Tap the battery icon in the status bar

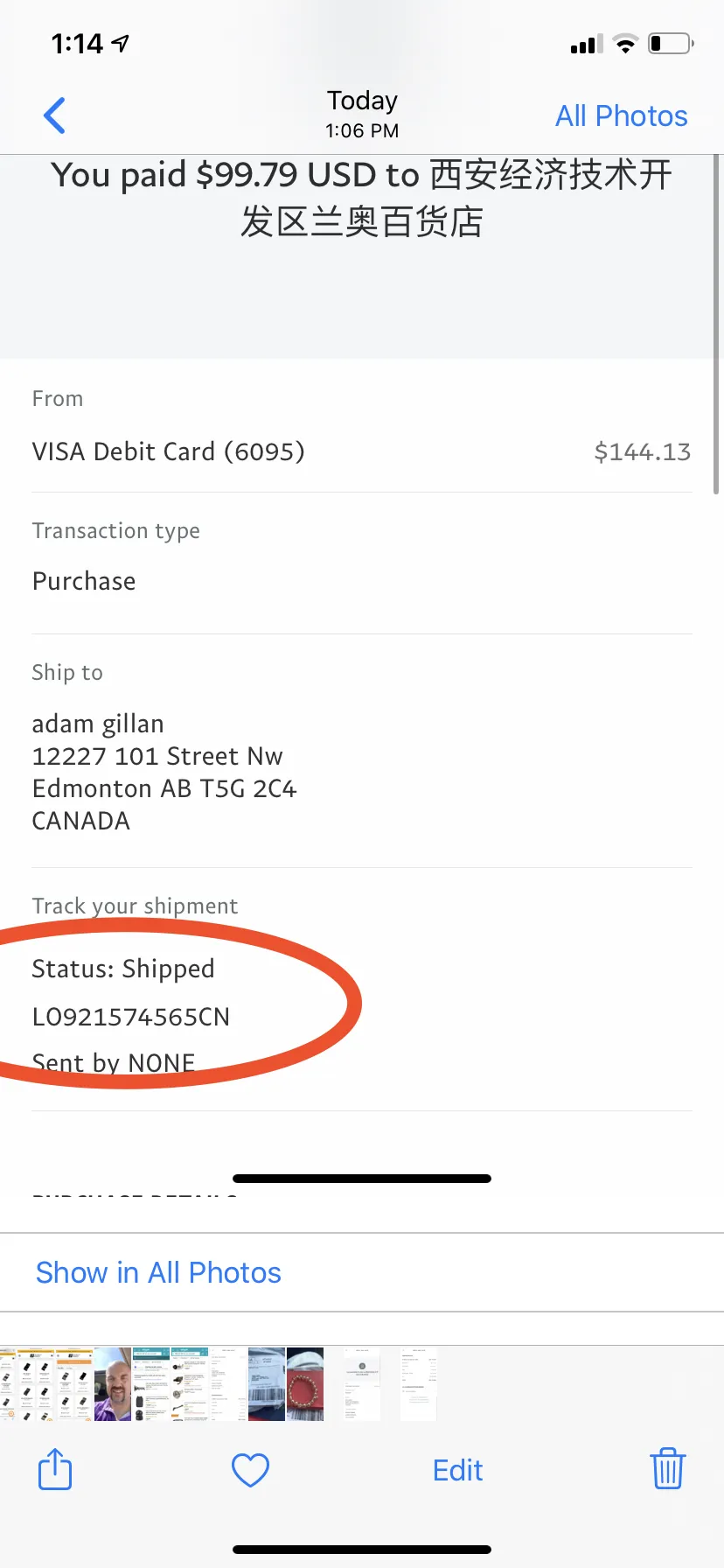[671, 43]
